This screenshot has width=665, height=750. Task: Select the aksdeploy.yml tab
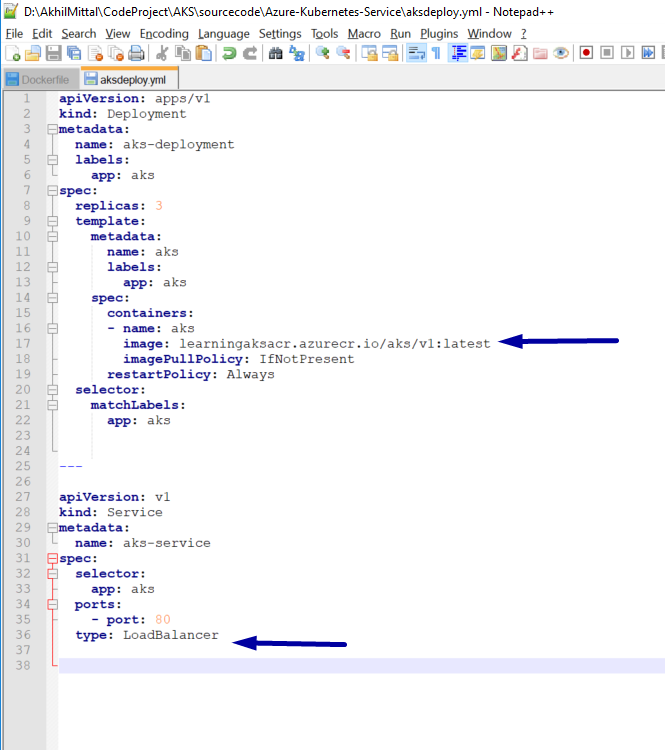tap(129, 79)
